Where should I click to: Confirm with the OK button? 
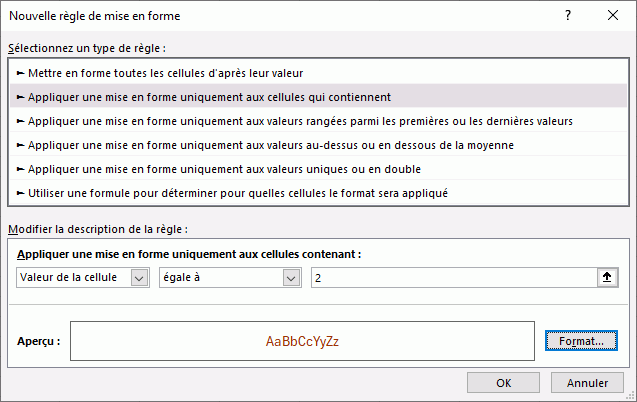pos(504,382)
